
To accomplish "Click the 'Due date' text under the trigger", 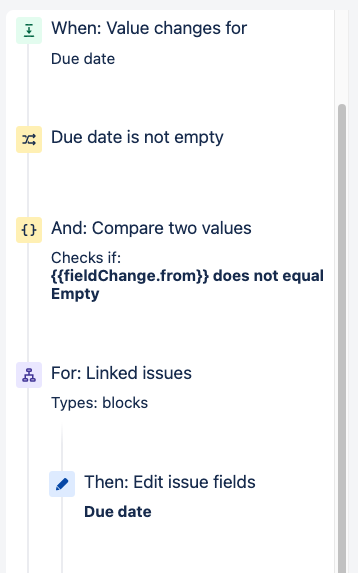I will tap(83, 59).
